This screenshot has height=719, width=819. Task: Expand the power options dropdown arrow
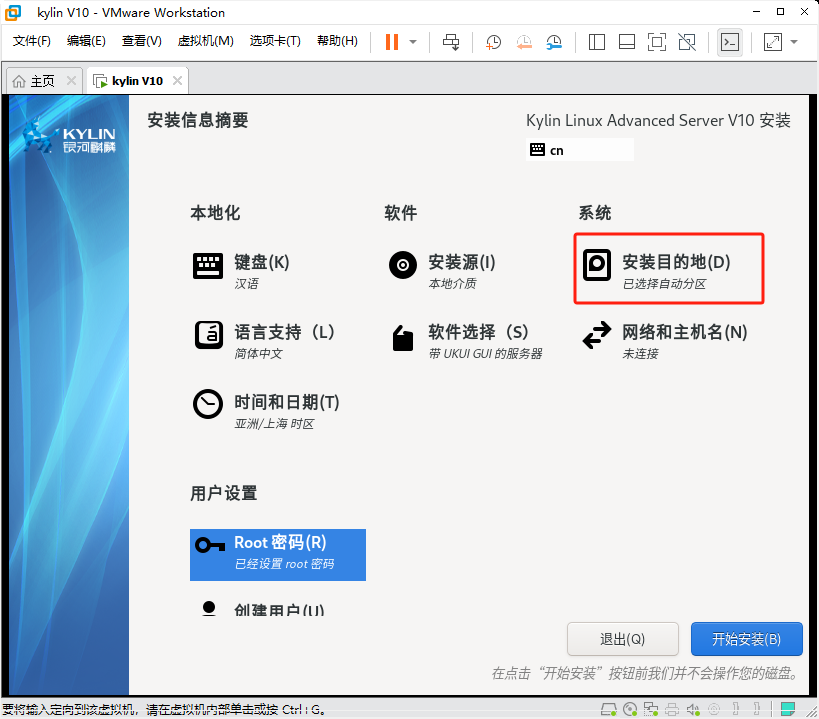click(x=413, y=42)
